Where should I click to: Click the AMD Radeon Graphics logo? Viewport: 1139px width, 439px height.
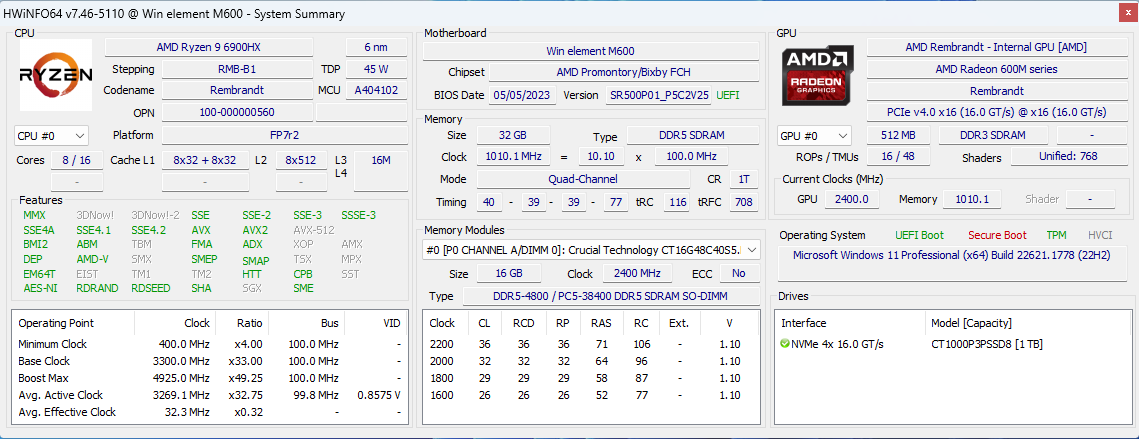pyautogui.click(x=817, y=75)
